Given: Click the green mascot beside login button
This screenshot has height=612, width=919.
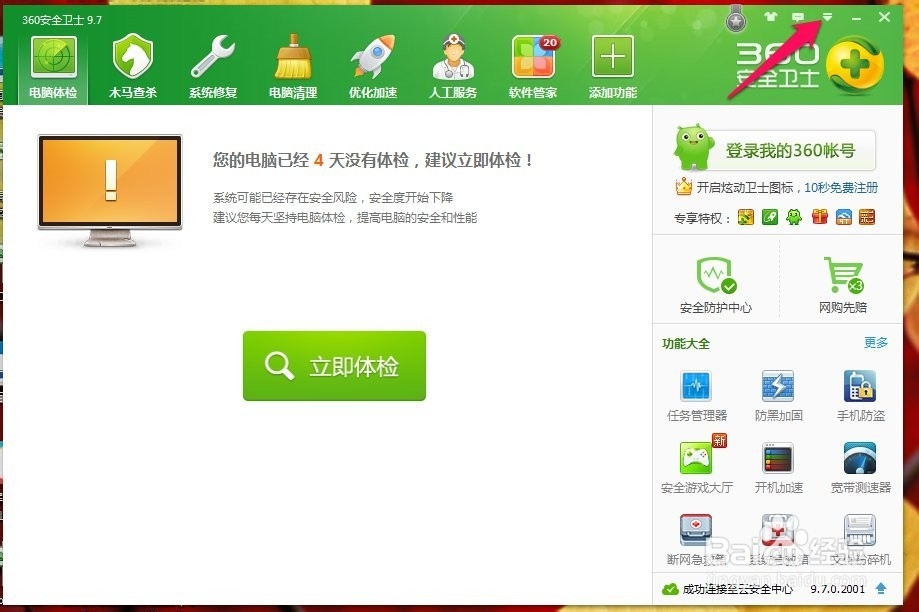Looking at the screenshot, I should point(693,147).
